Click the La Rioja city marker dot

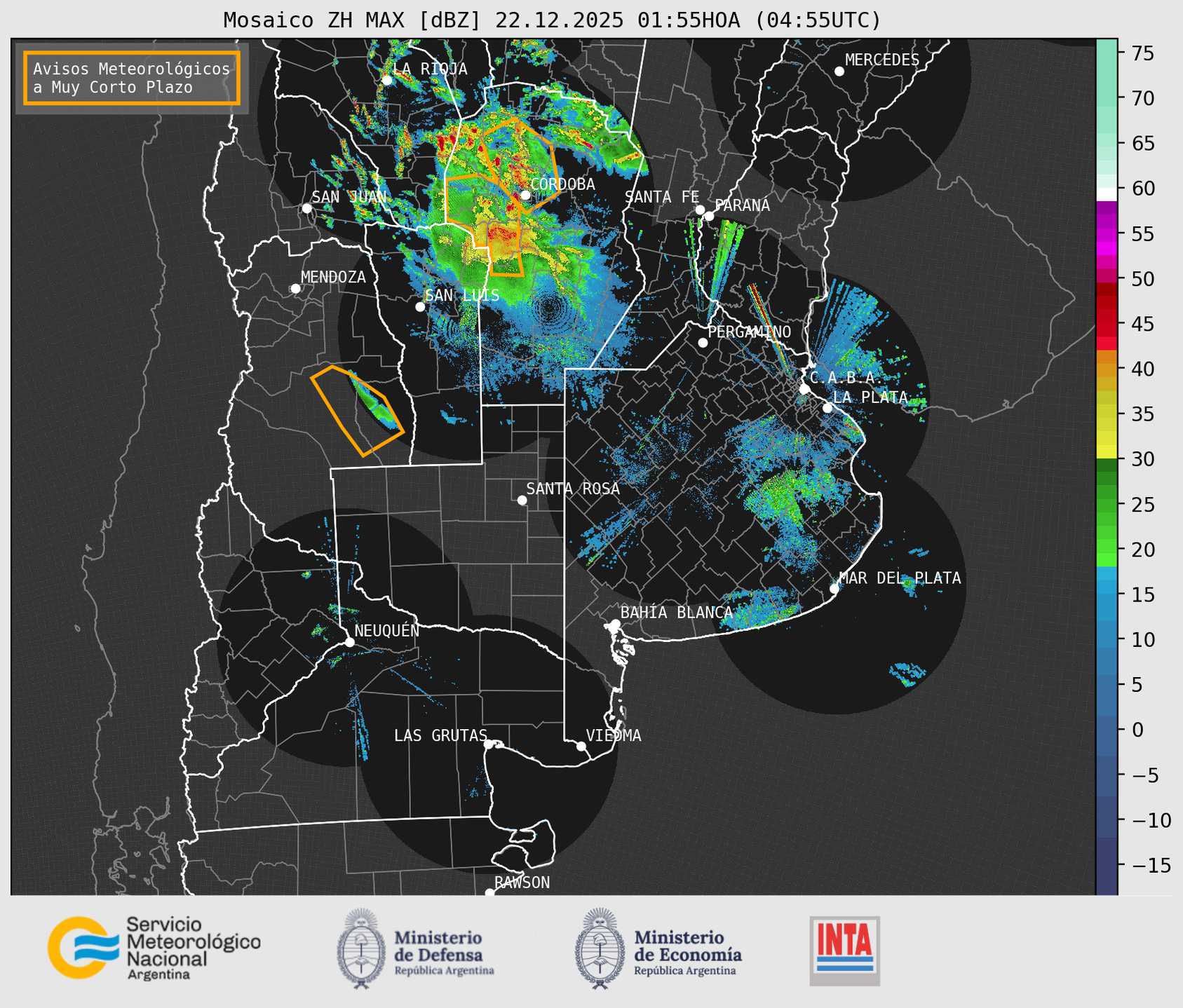pyautogui.click(x=387, y=80)
